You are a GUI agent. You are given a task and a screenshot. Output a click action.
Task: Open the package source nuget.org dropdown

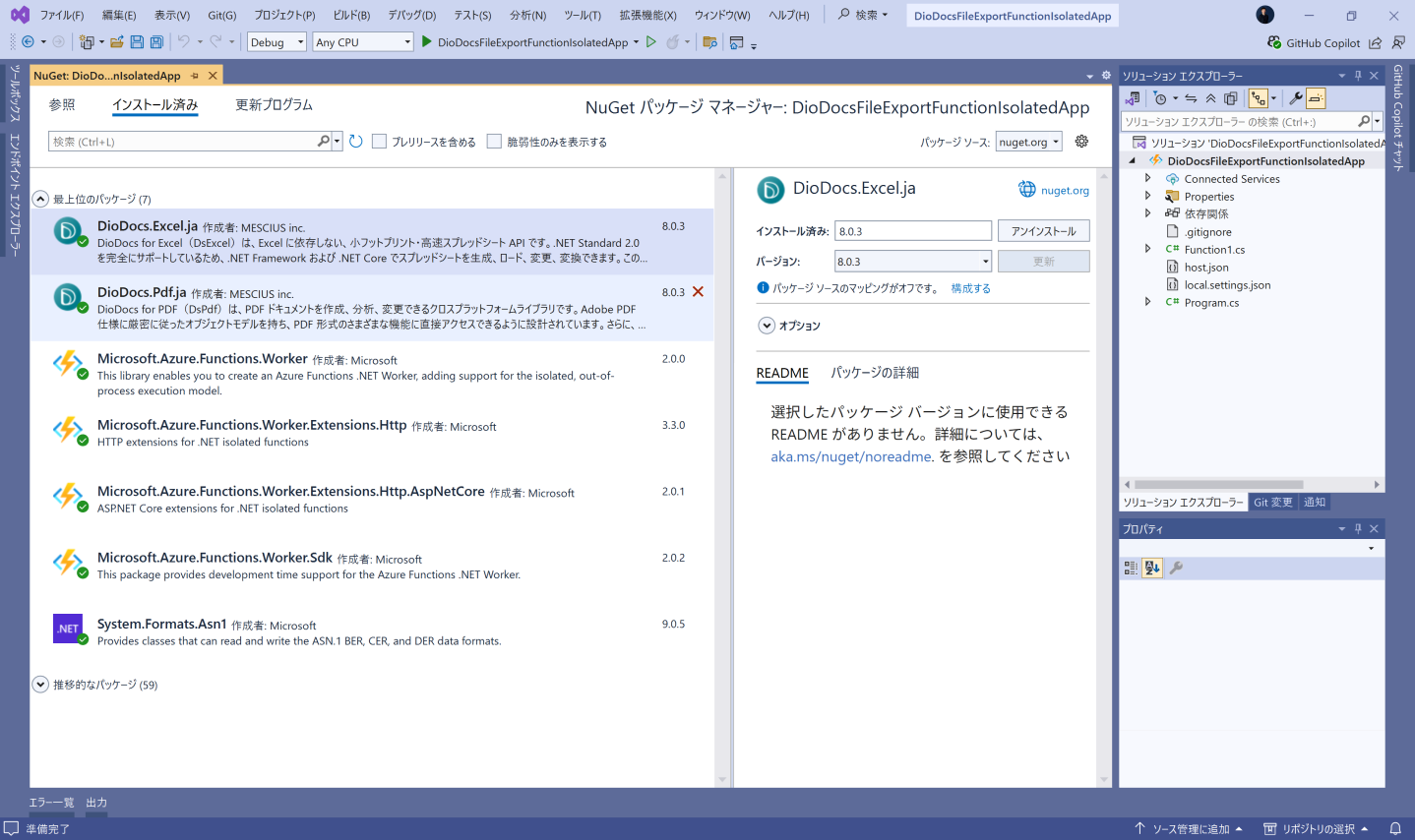pos(1029,142)
